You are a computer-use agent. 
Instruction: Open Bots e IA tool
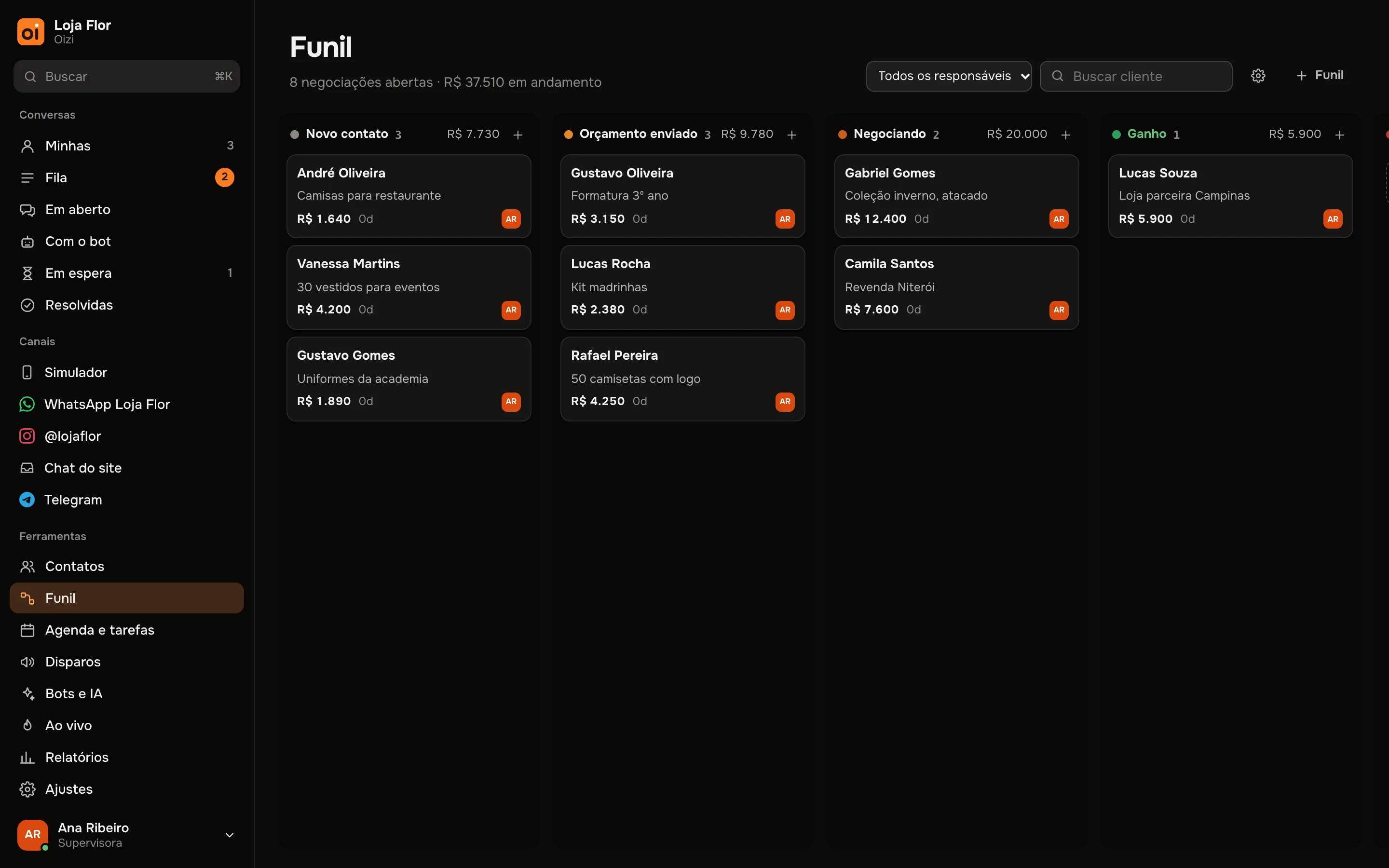(x=127, y=693)
